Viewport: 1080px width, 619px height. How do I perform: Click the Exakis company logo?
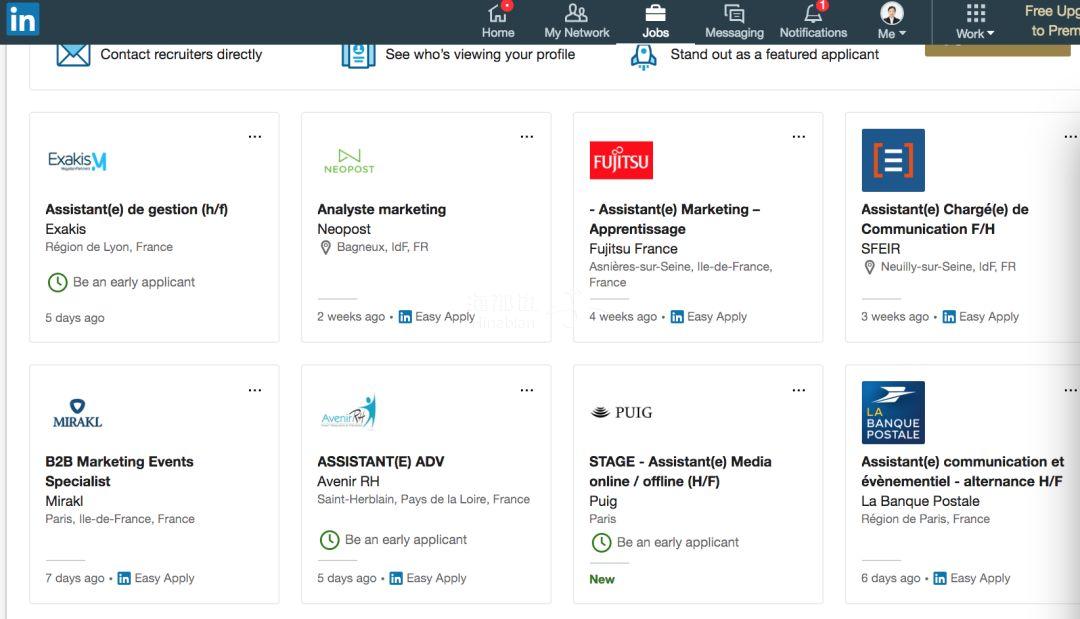tap(77, 161)
